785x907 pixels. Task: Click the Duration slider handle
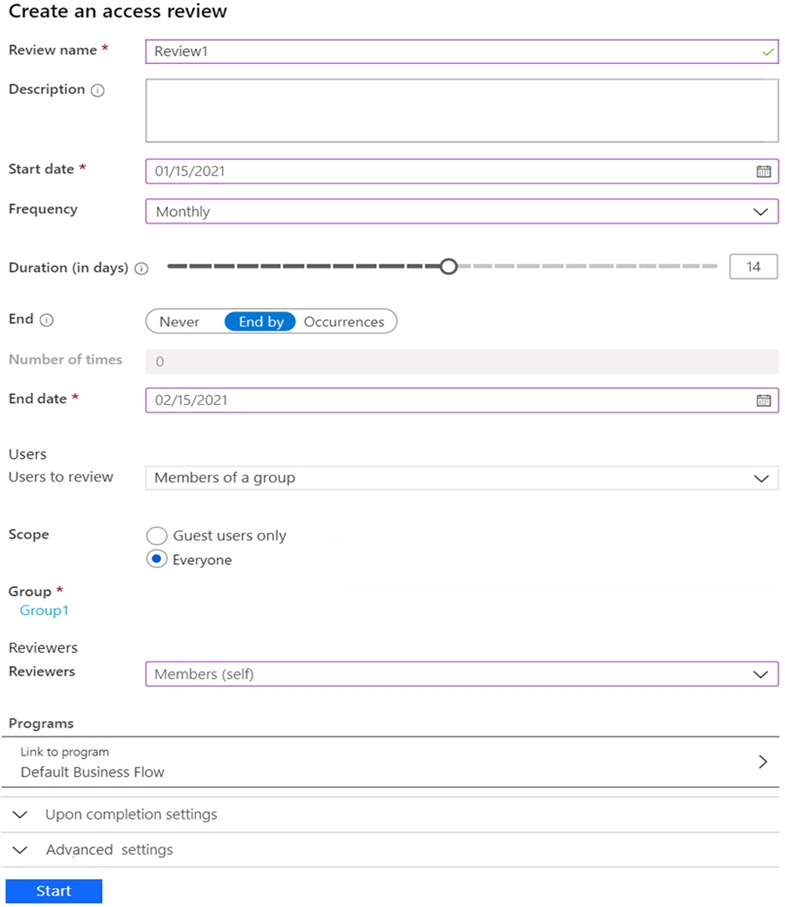pyautogui.click(x=449, y=266)
